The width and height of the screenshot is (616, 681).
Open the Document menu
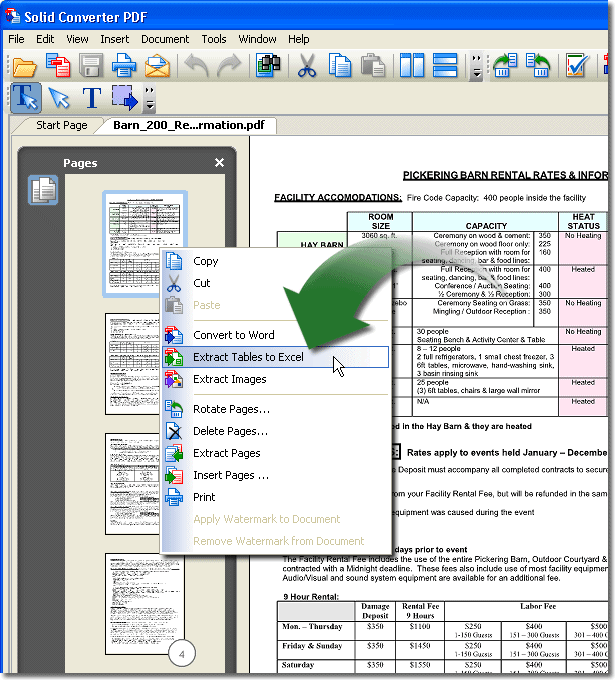pyautogui.click(x=165, y=39)
